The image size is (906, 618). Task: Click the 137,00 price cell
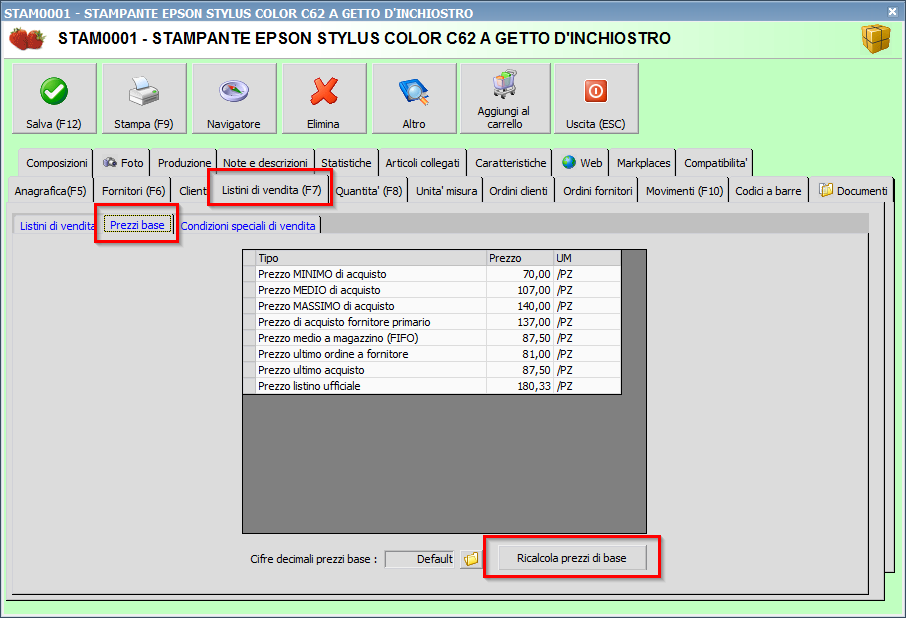pos(520,322)
